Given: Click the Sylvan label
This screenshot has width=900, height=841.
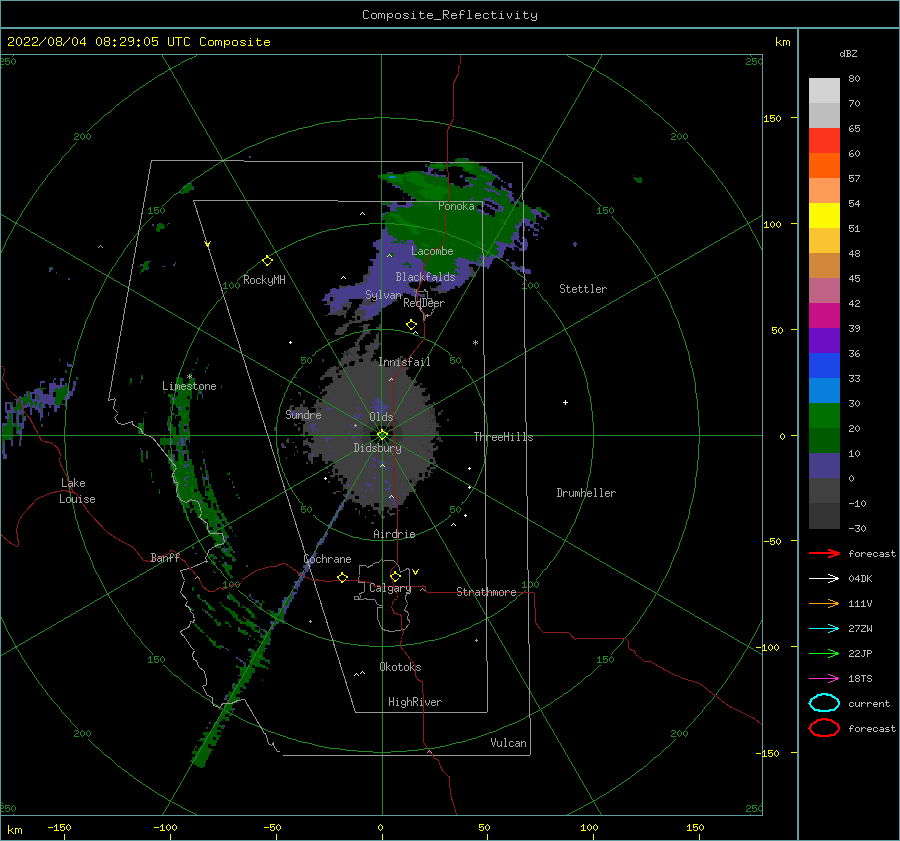Looking at the screenshot, I should tap(383, 295).
